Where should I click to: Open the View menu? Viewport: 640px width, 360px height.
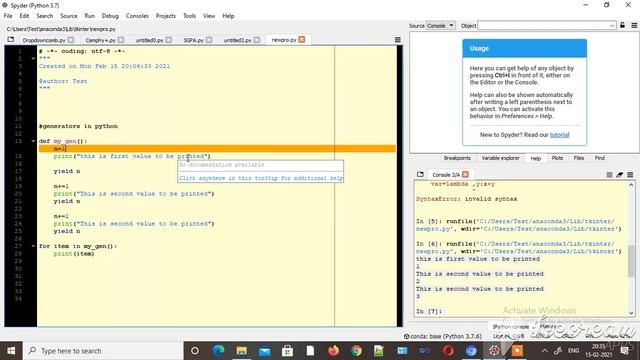pos(209,16)
